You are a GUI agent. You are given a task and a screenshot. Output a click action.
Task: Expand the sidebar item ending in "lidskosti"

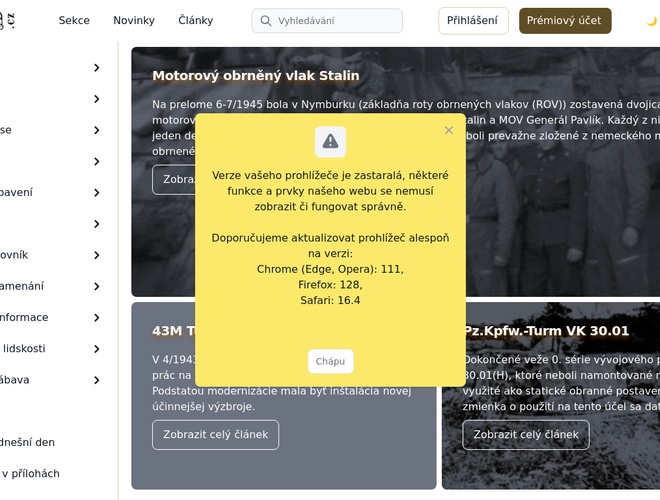click(97, 349)
